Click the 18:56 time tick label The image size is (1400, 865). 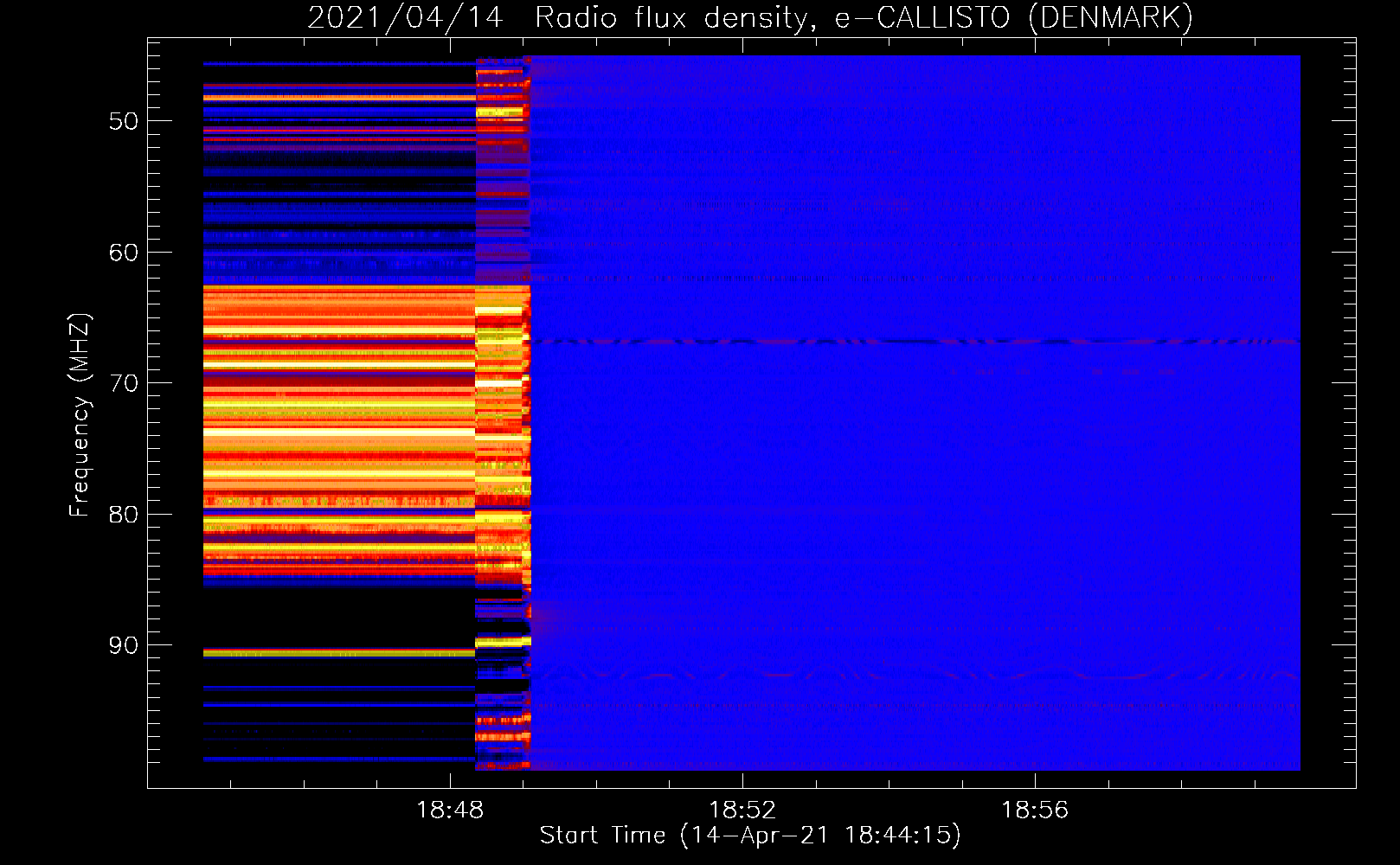pyautogui.click(x=1035, y=810)
